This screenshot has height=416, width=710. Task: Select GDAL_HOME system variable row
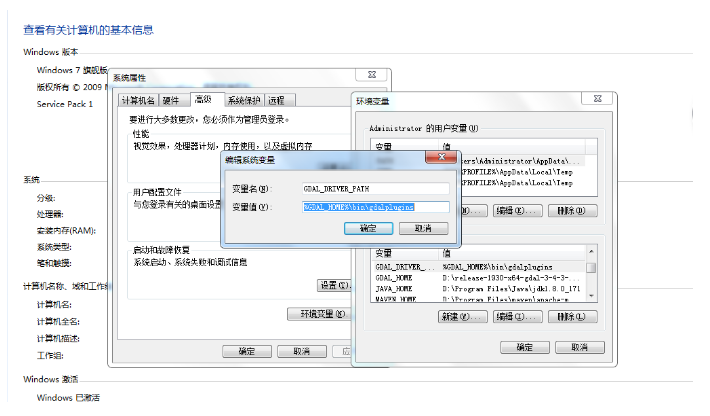(479, 278)
